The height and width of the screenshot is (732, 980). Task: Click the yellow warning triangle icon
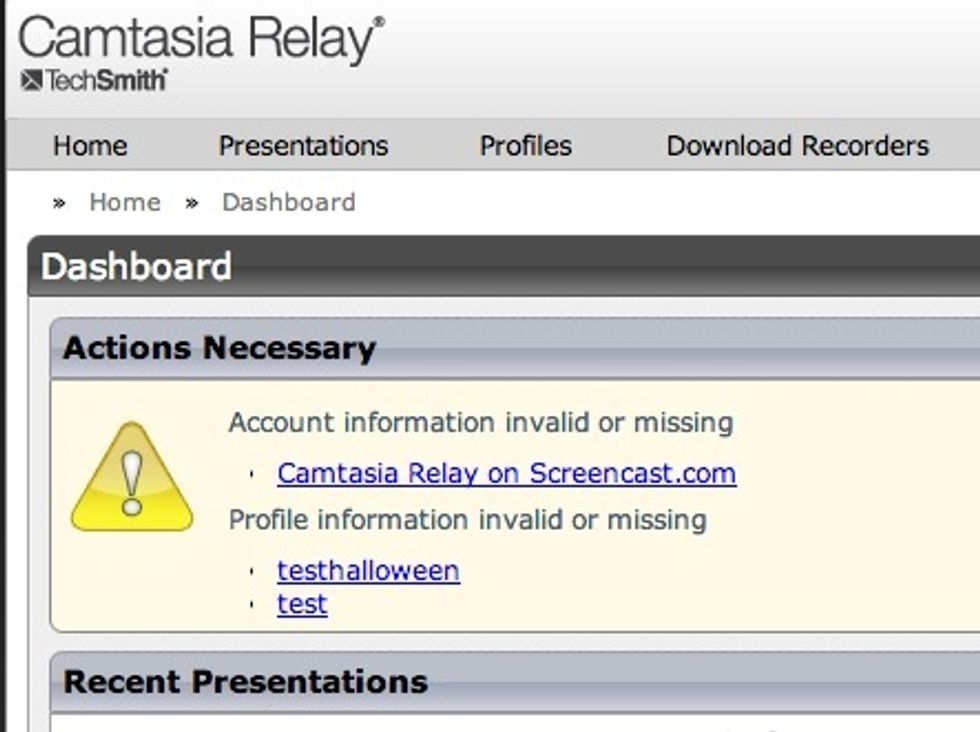click(x=132, y=477)
